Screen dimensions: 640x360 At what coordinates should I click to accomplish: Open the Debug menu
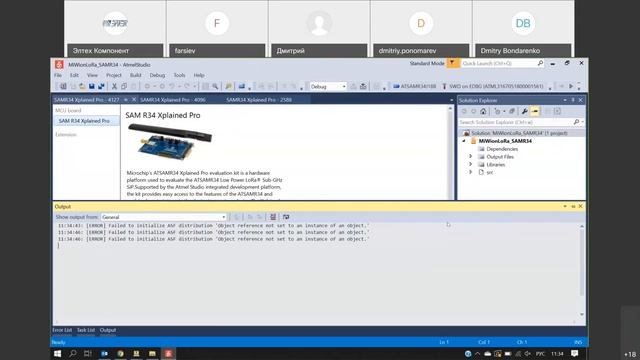(x=157, y=75)
